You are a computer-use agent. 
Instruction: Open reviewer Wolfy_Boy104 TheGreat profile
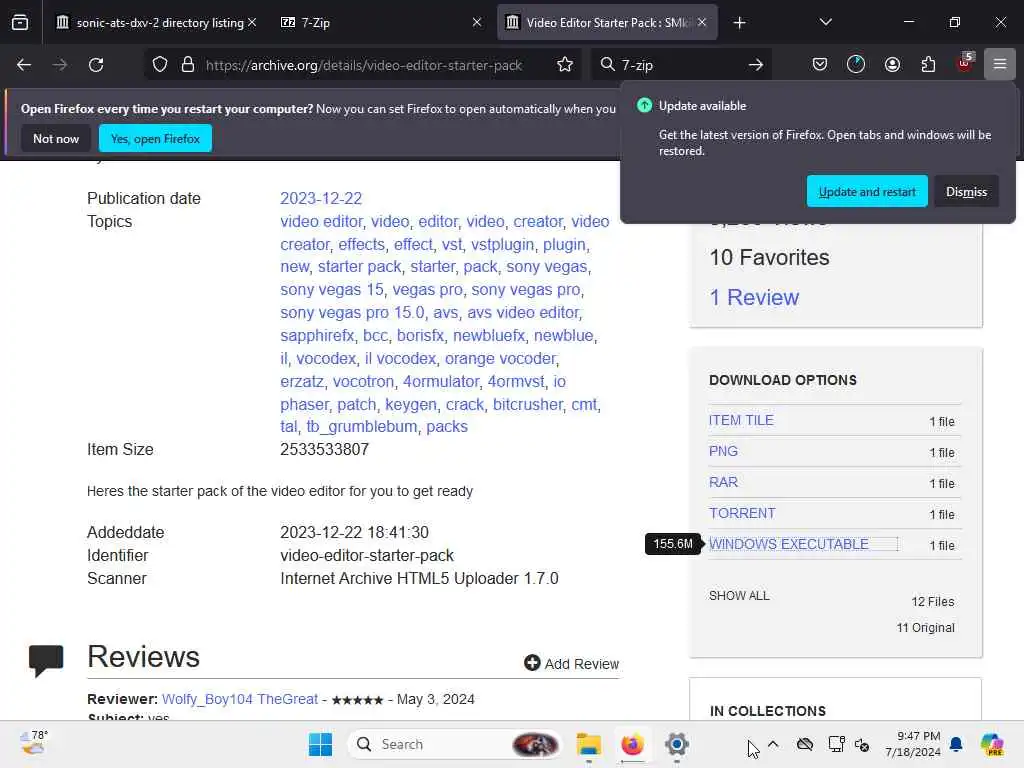tap(240, 699)
